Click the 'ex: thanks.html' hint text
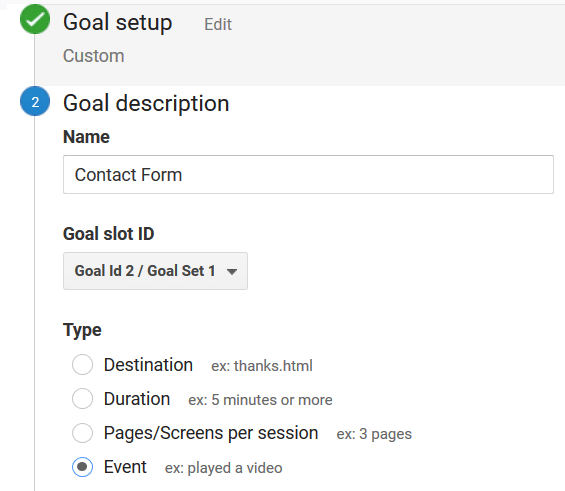The height and width of the screenshot is (491, 565). coord(262,366)
